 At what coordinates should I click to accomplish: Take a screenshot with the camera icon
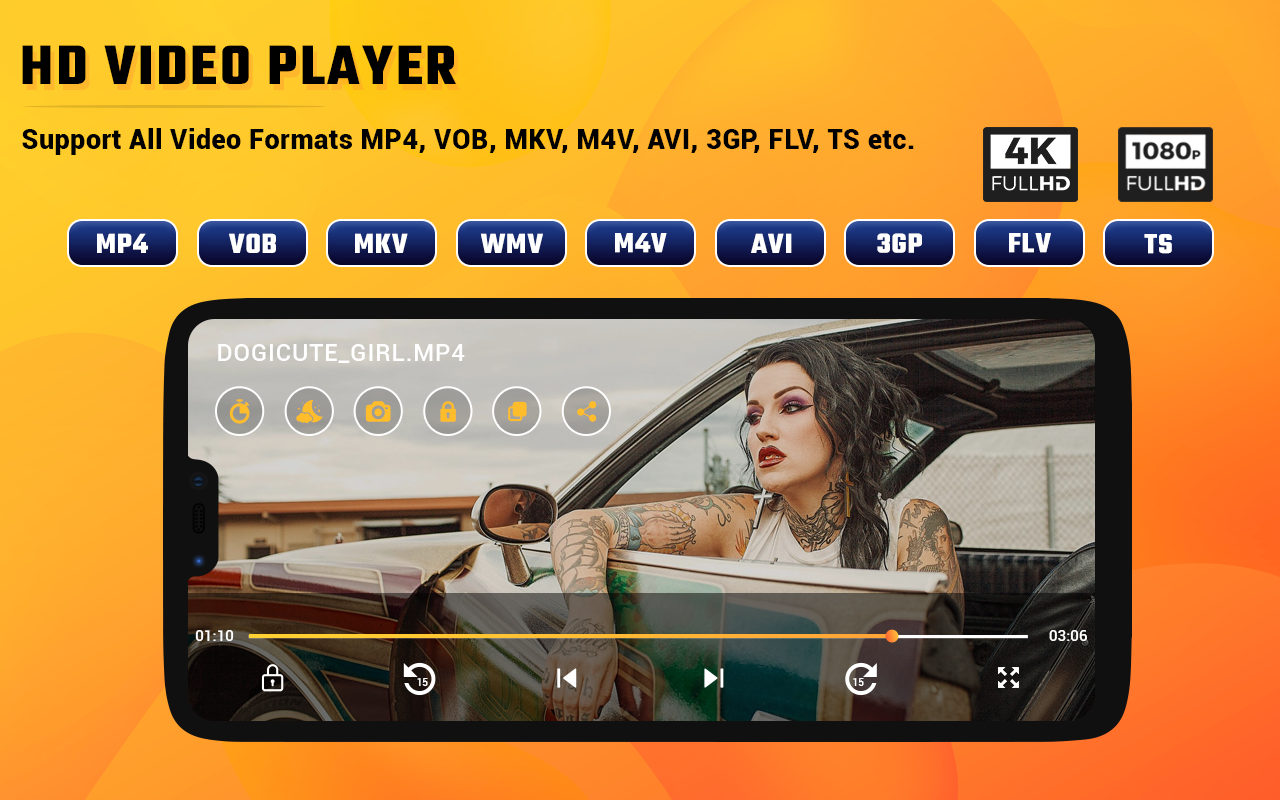click(x=378, y=411)
